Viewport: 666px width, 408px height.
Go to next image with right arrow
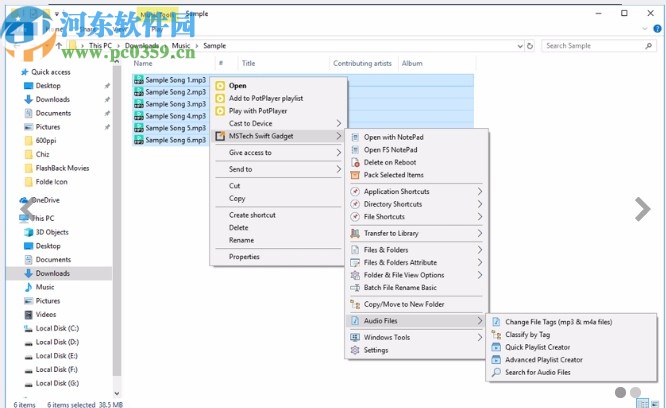point(643,209)
